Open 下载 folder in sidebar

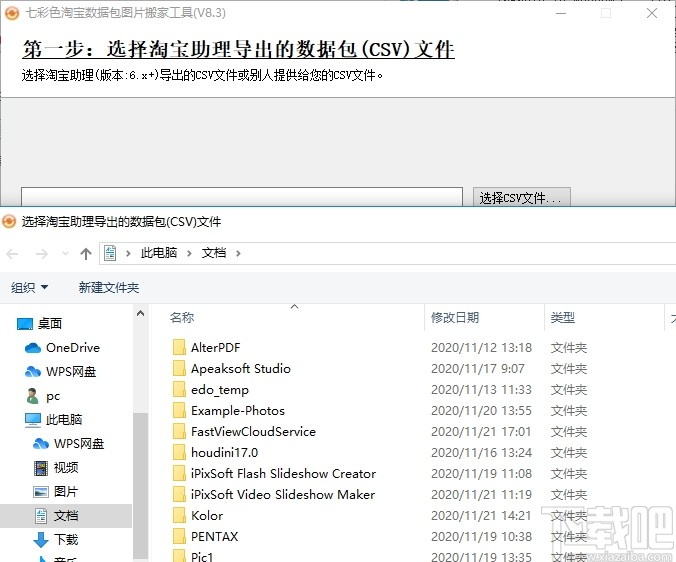[66, 540]
